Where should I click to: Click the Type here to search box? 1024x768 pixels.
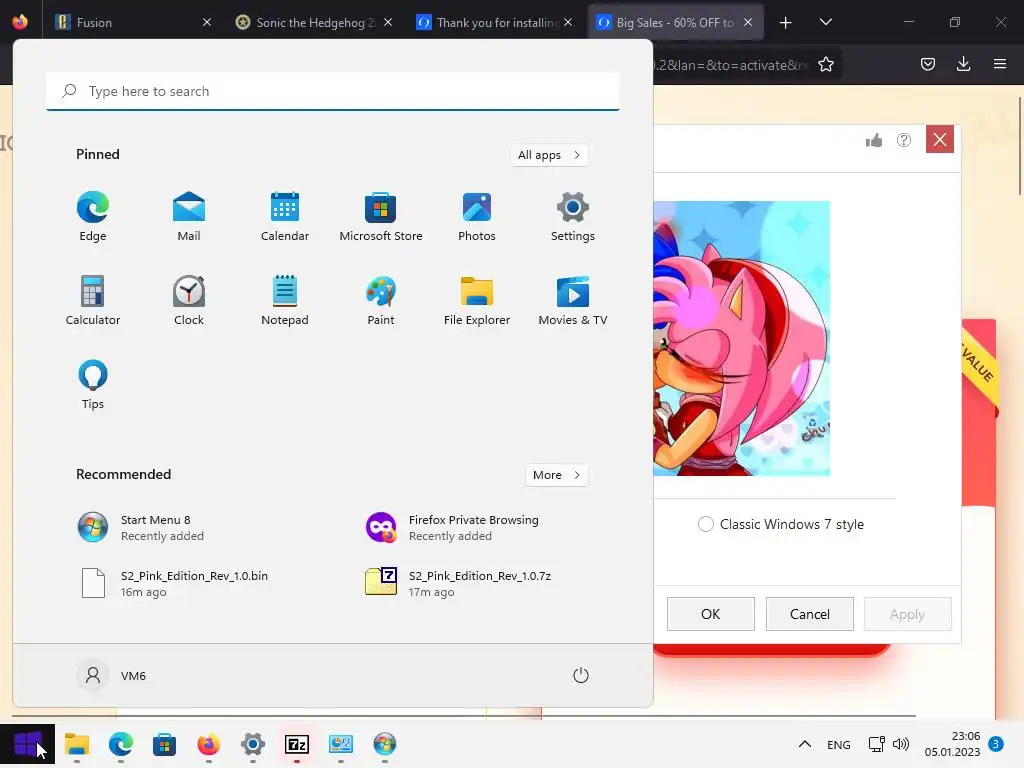coord(333,91)
